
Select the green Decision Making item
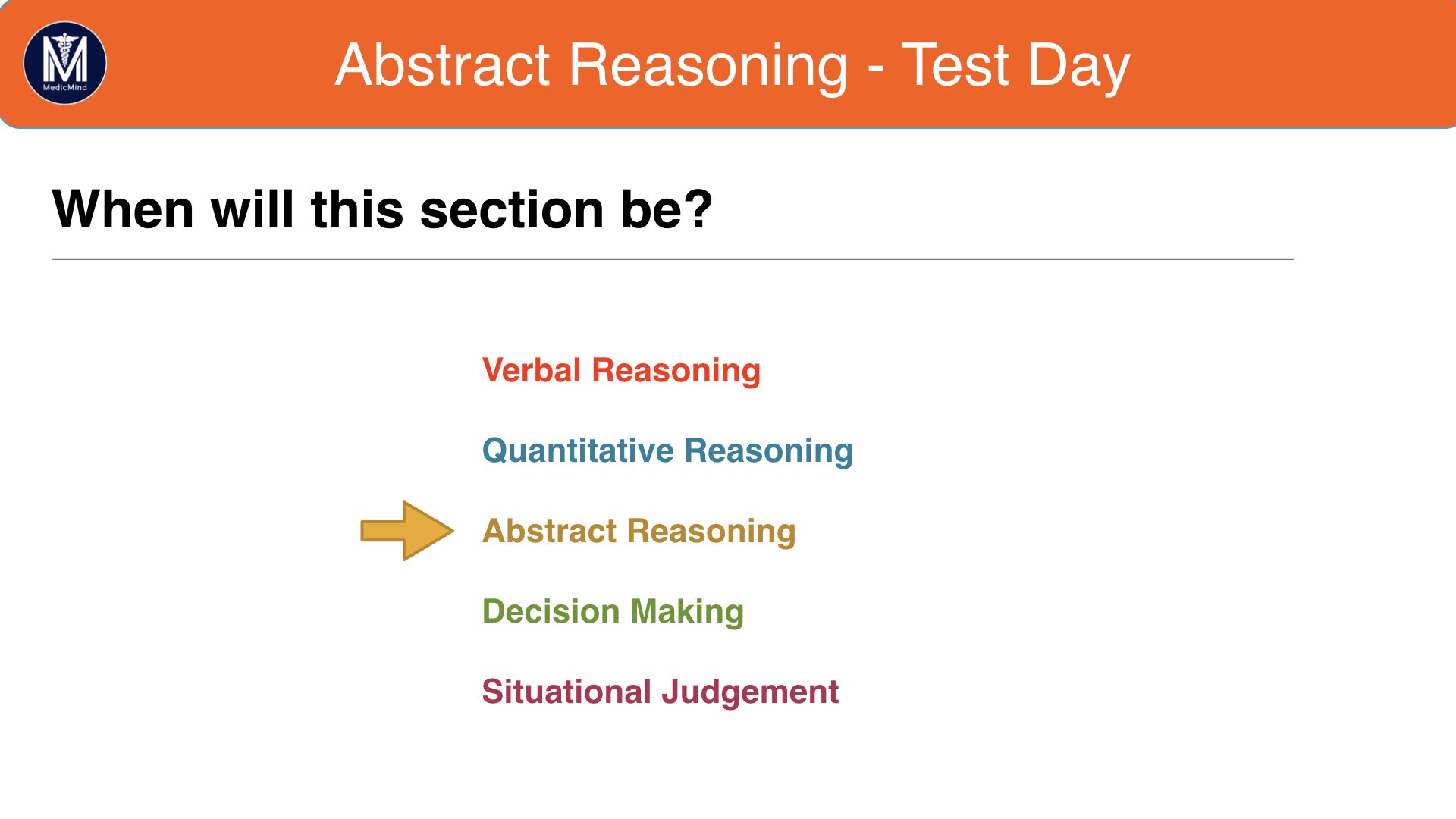point(613,612)
